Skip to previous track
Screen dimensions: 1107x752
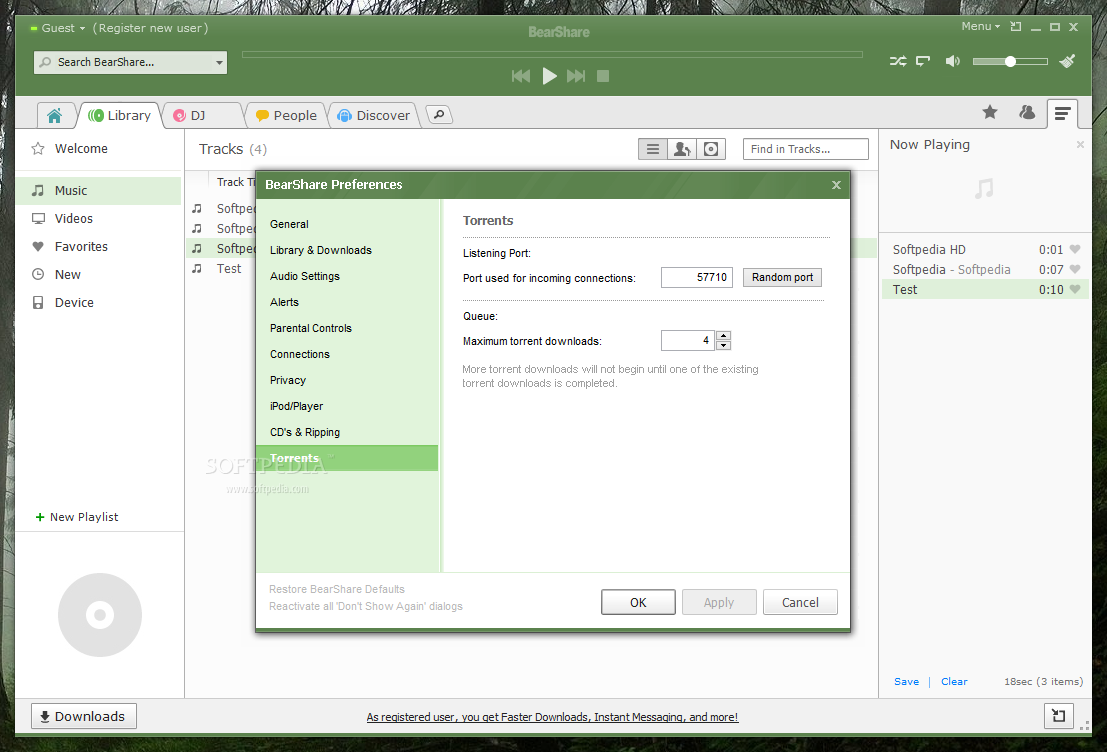521,76
